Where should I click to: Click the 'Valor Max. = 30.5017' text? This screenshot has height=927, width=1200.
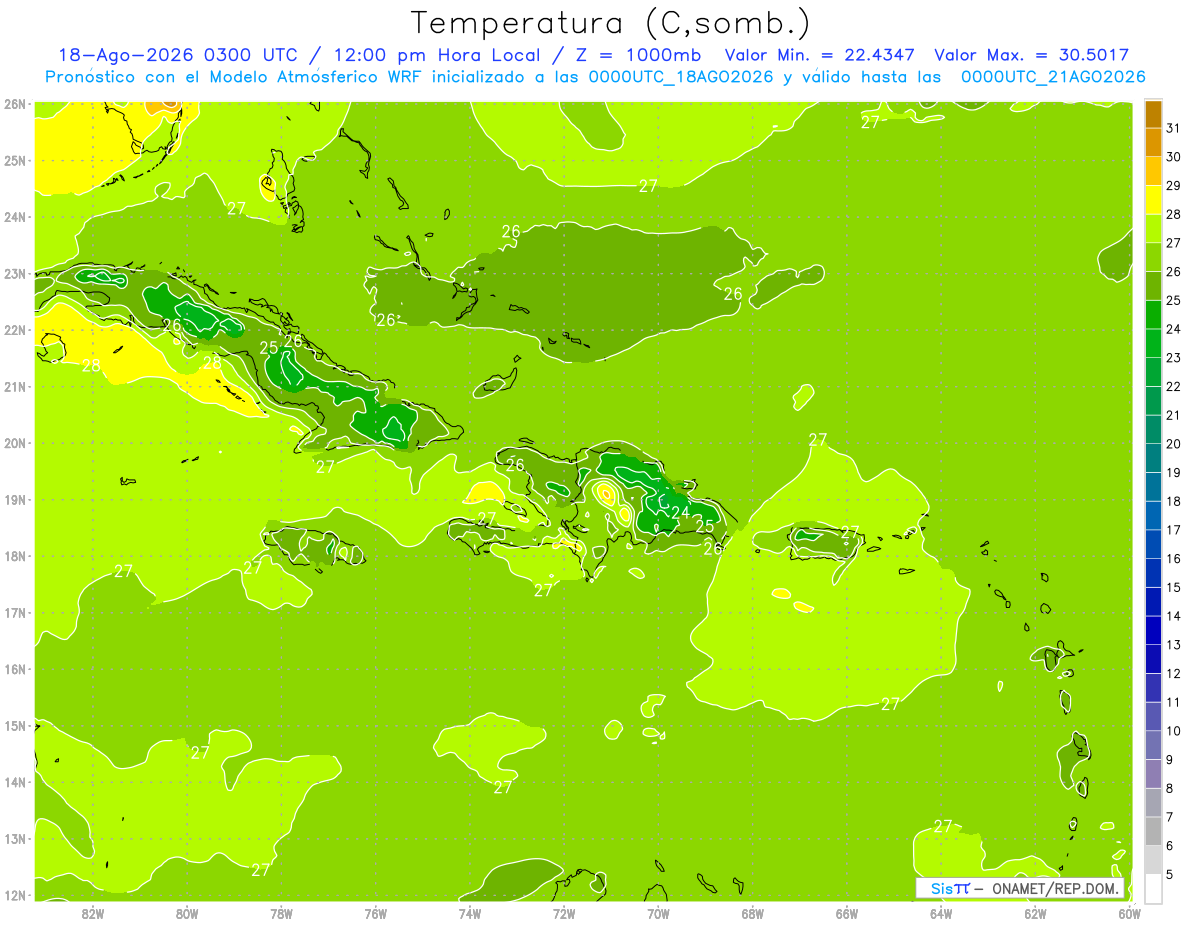(1031, 55)
